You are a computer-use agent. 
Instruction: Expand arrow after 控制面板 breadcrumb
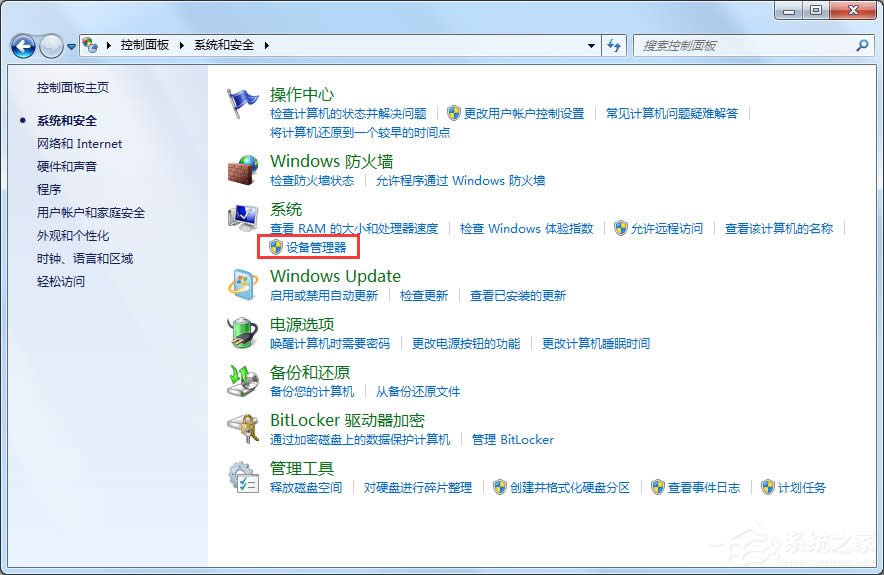point(182,45)
